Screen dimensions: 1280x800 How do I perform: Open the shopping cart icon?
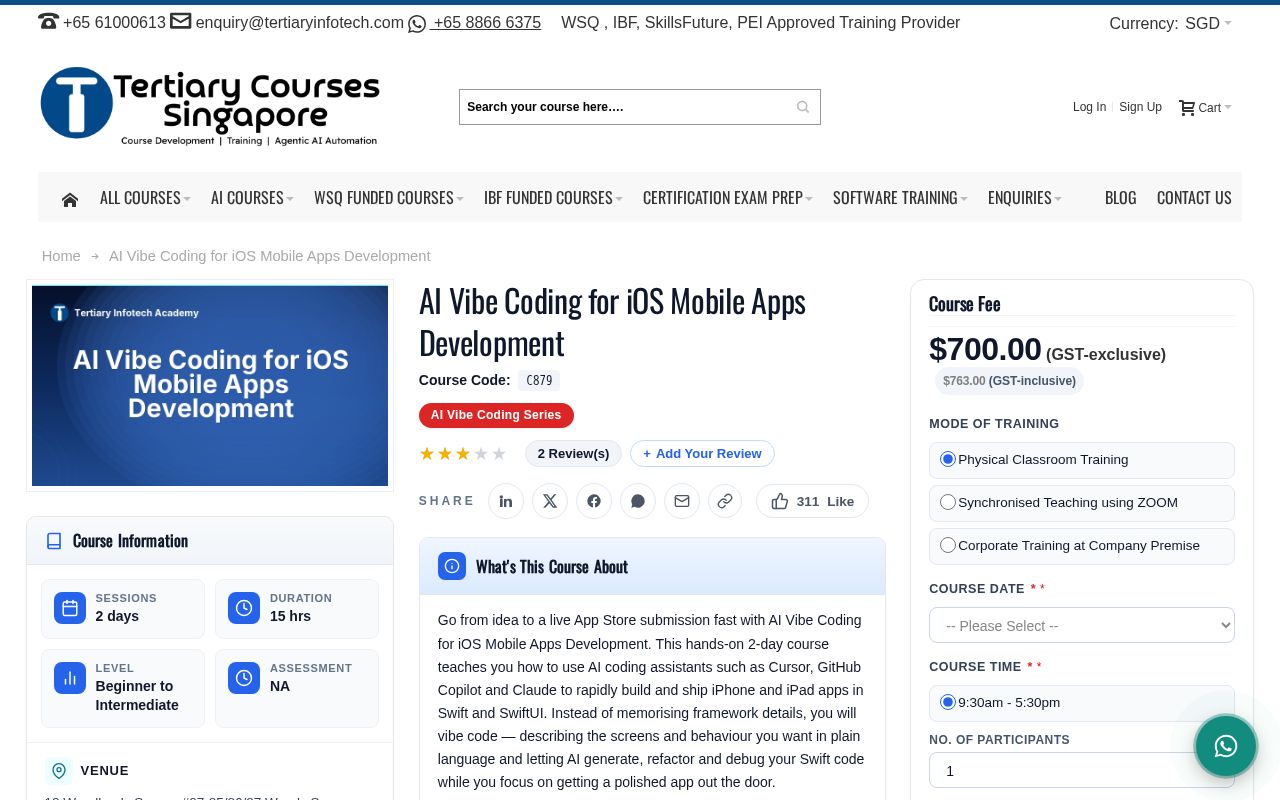(x=1187, y=107)
